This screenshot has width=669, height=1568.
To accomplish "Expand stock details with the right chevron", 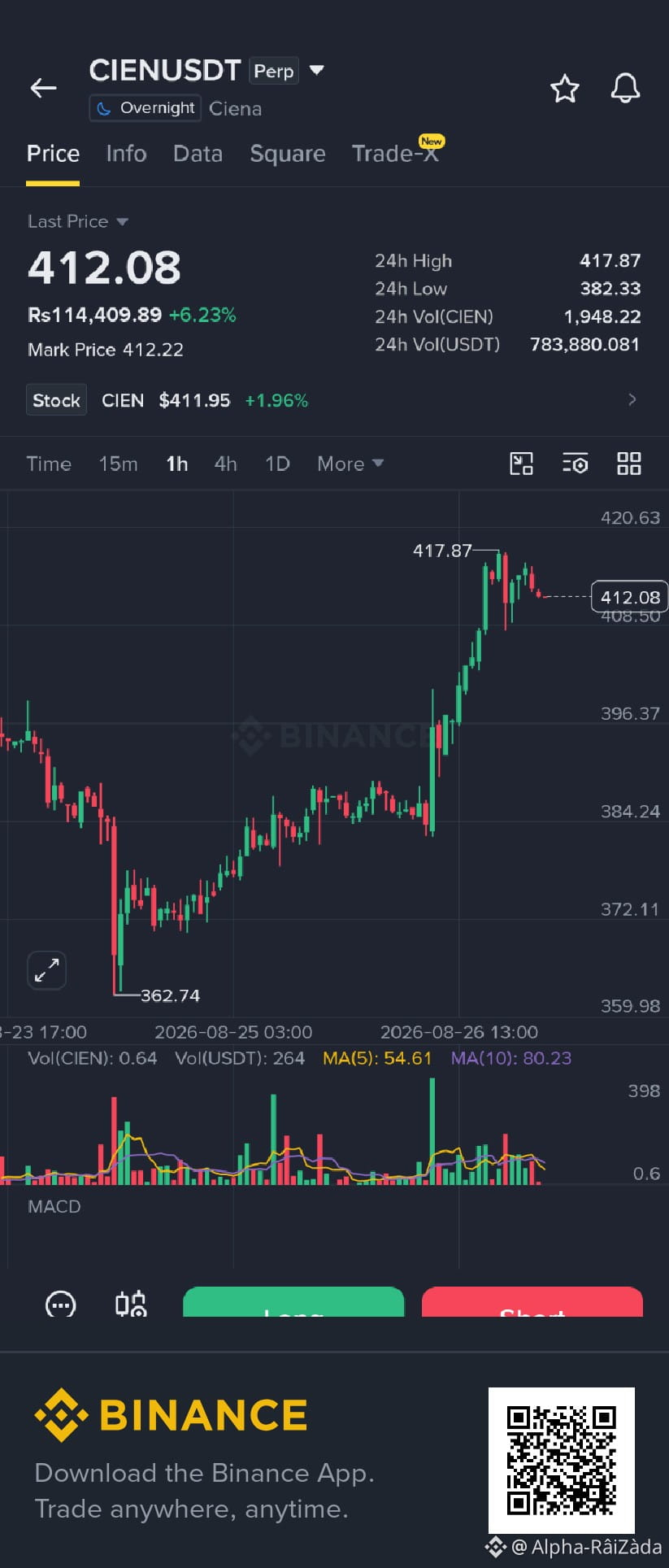I will click(632, 399).
